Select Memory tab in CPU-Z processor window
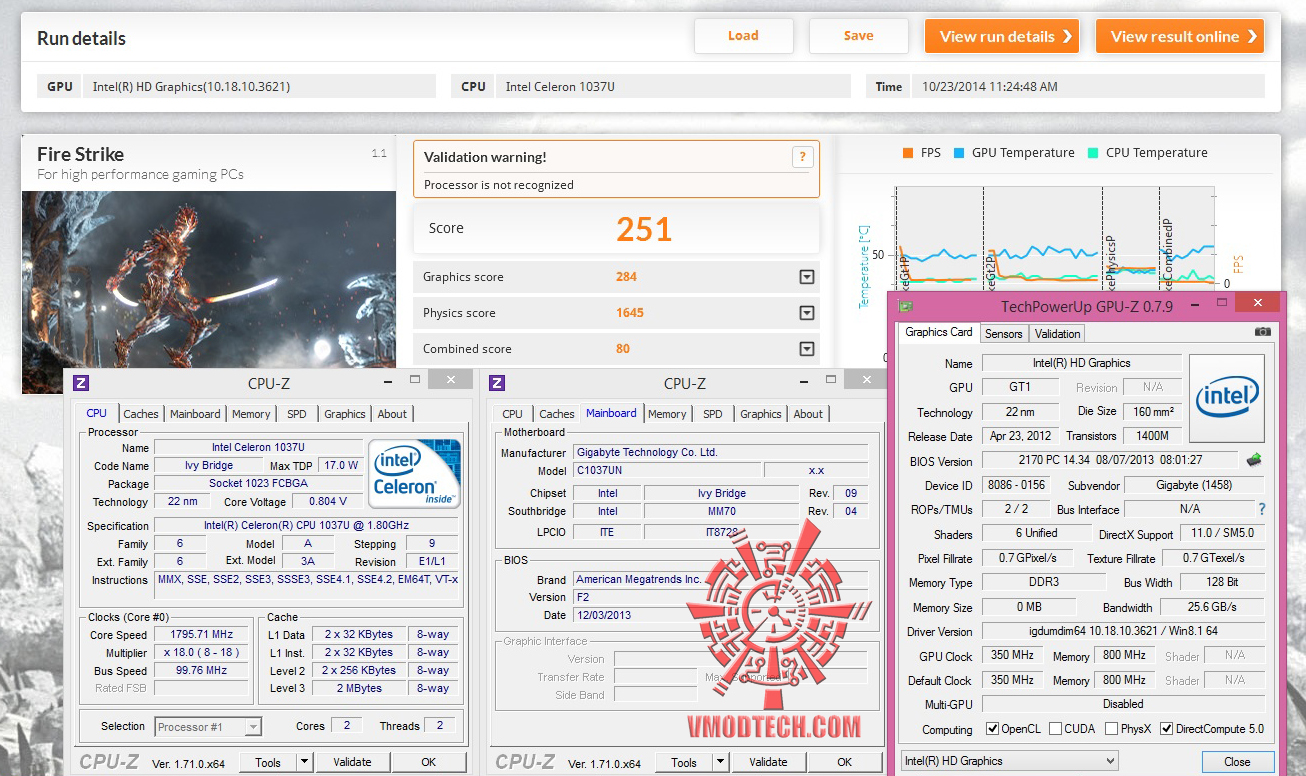 tap(251, 414)
